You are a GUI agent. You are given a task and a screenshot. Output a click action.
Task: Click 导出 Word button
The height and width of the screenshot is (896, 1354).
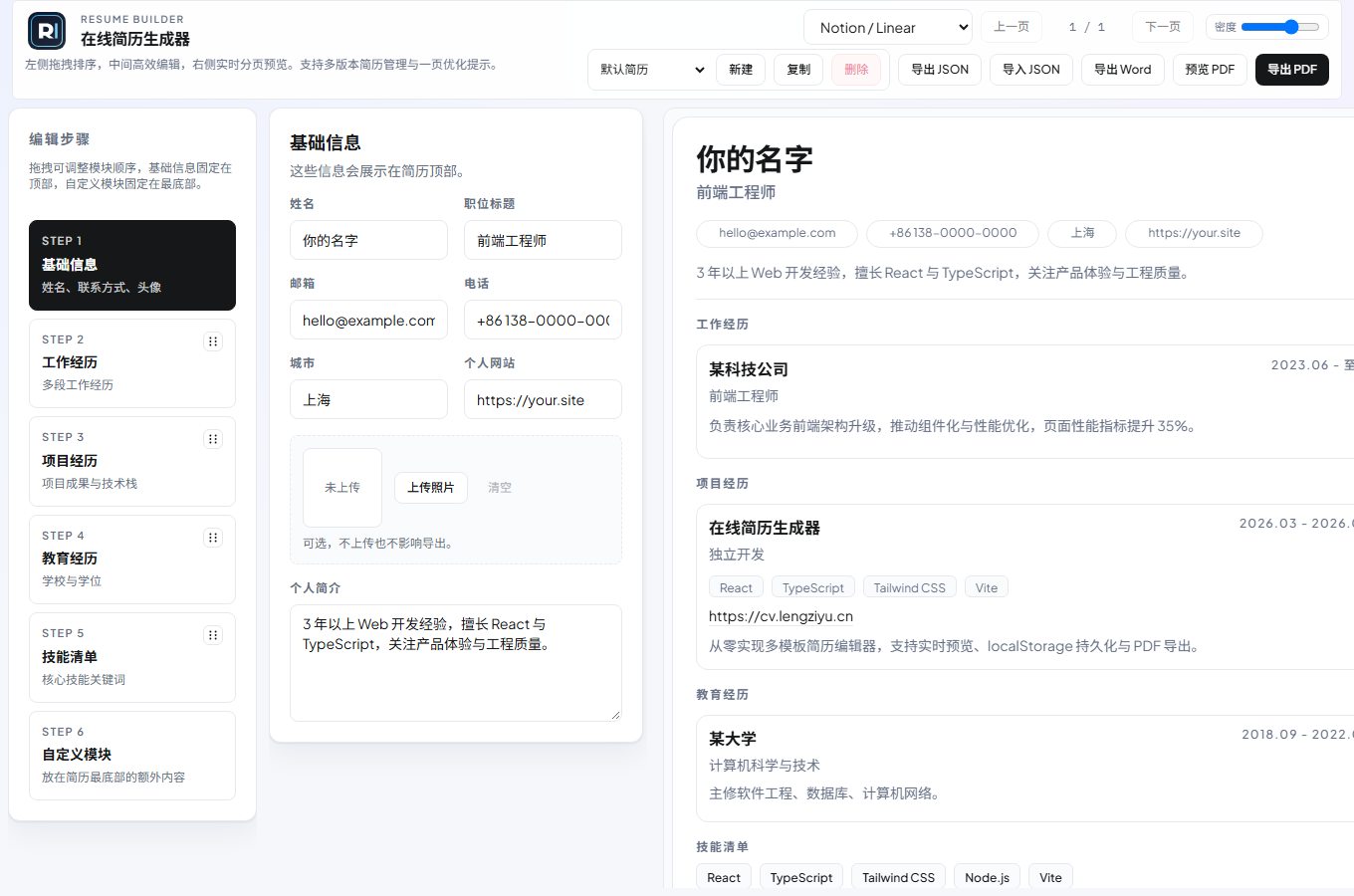click(1123, 70)
